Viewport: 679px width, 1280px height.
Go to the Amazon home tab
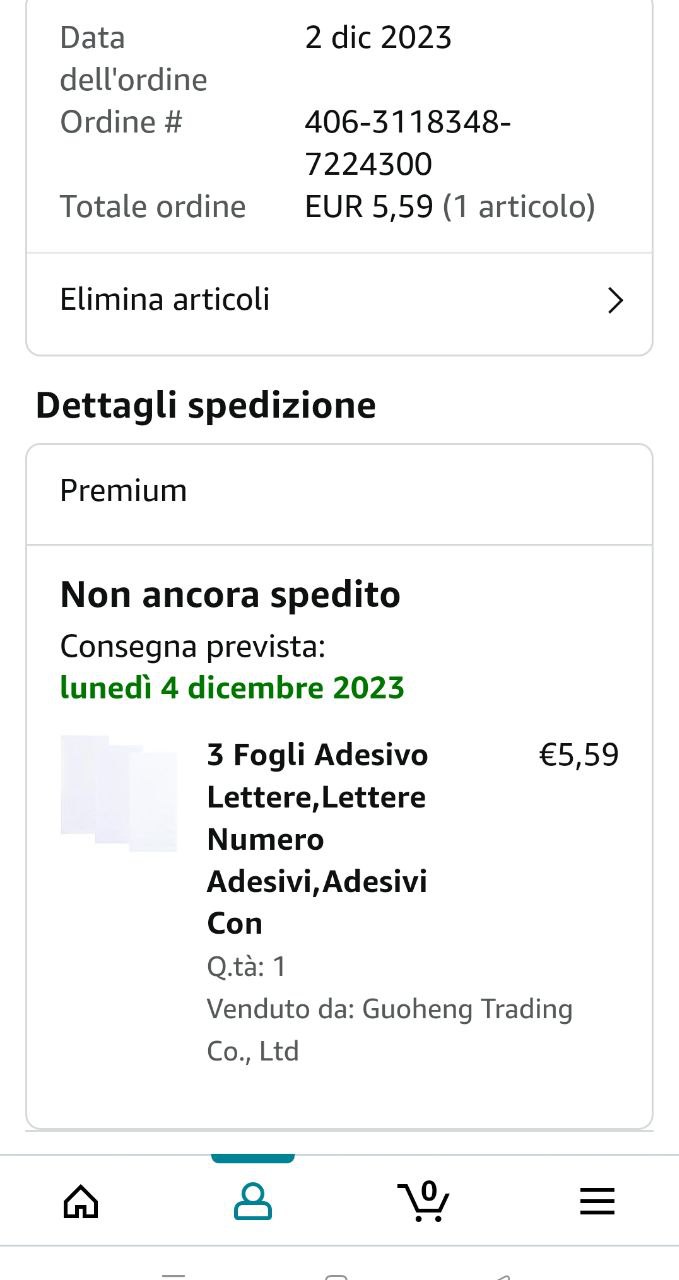(x=81, y=1201)
